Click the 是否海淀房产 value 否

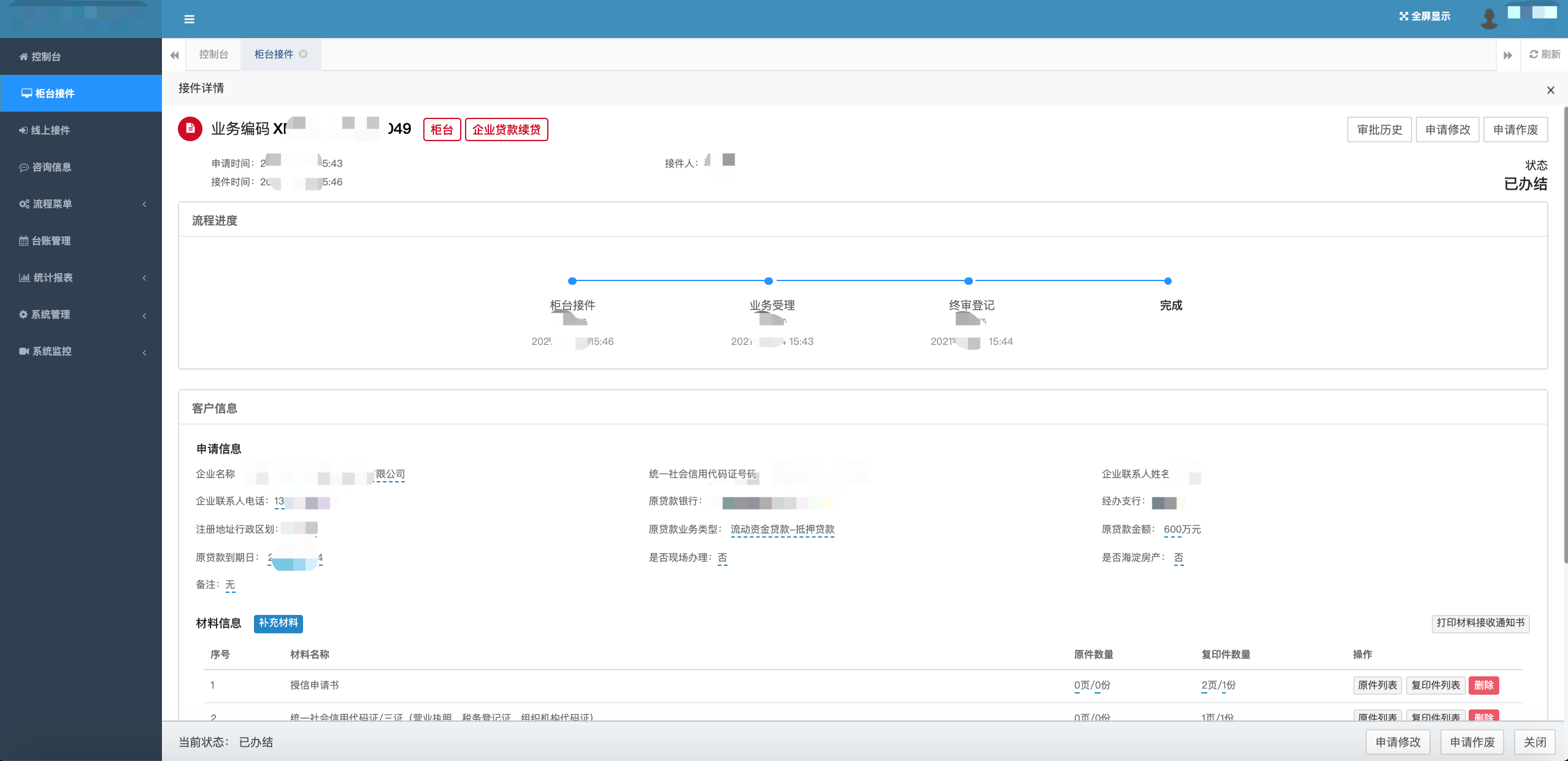[1178, 558]
